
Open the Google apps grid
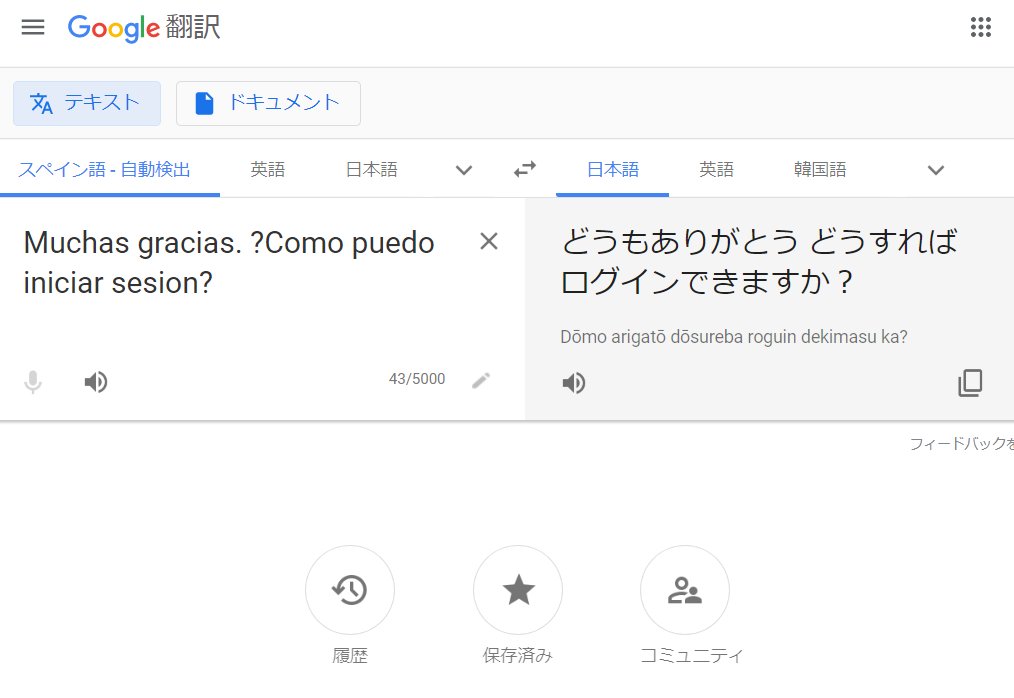[x=980, y=27]
